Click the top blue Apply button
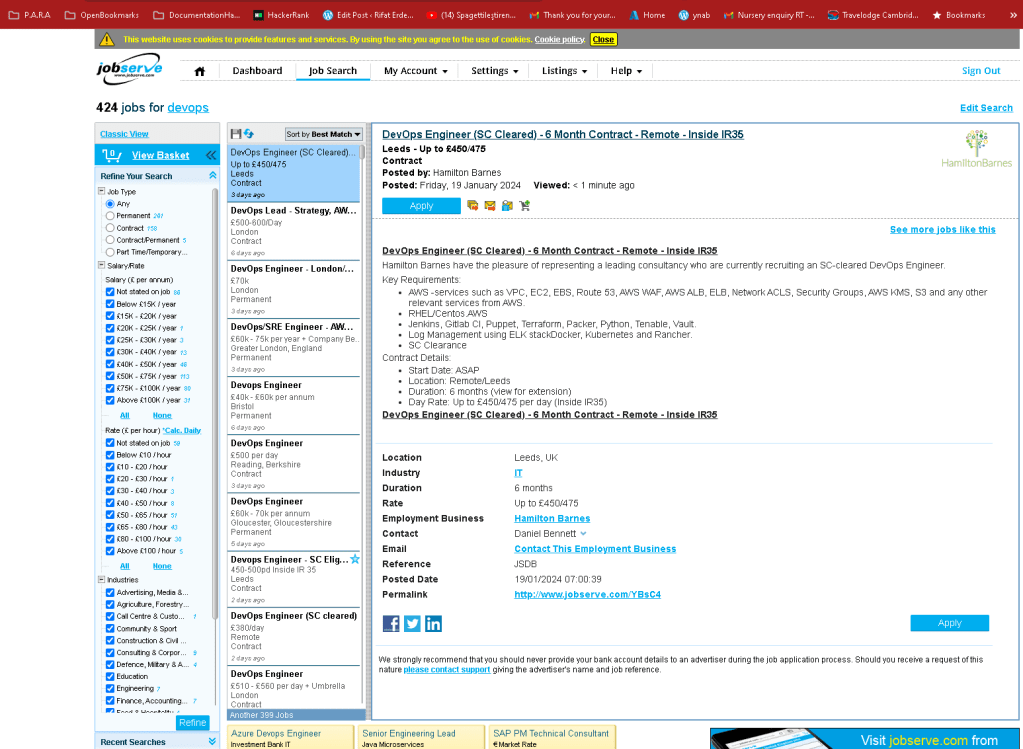Image resolution: width=1023 pixels, height=749 pixels. pos(421,206)
